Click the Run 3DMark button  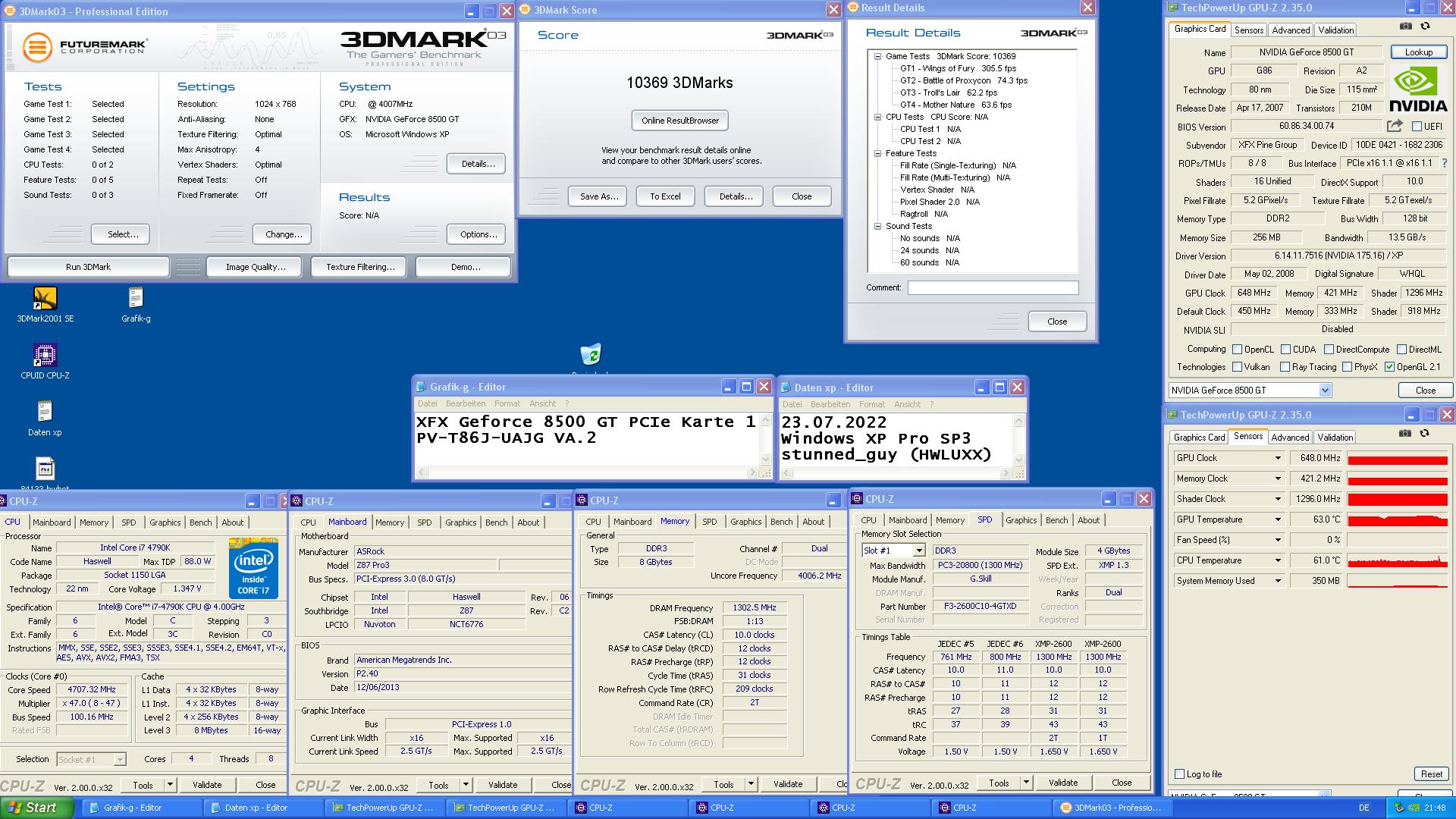(88, 267)
